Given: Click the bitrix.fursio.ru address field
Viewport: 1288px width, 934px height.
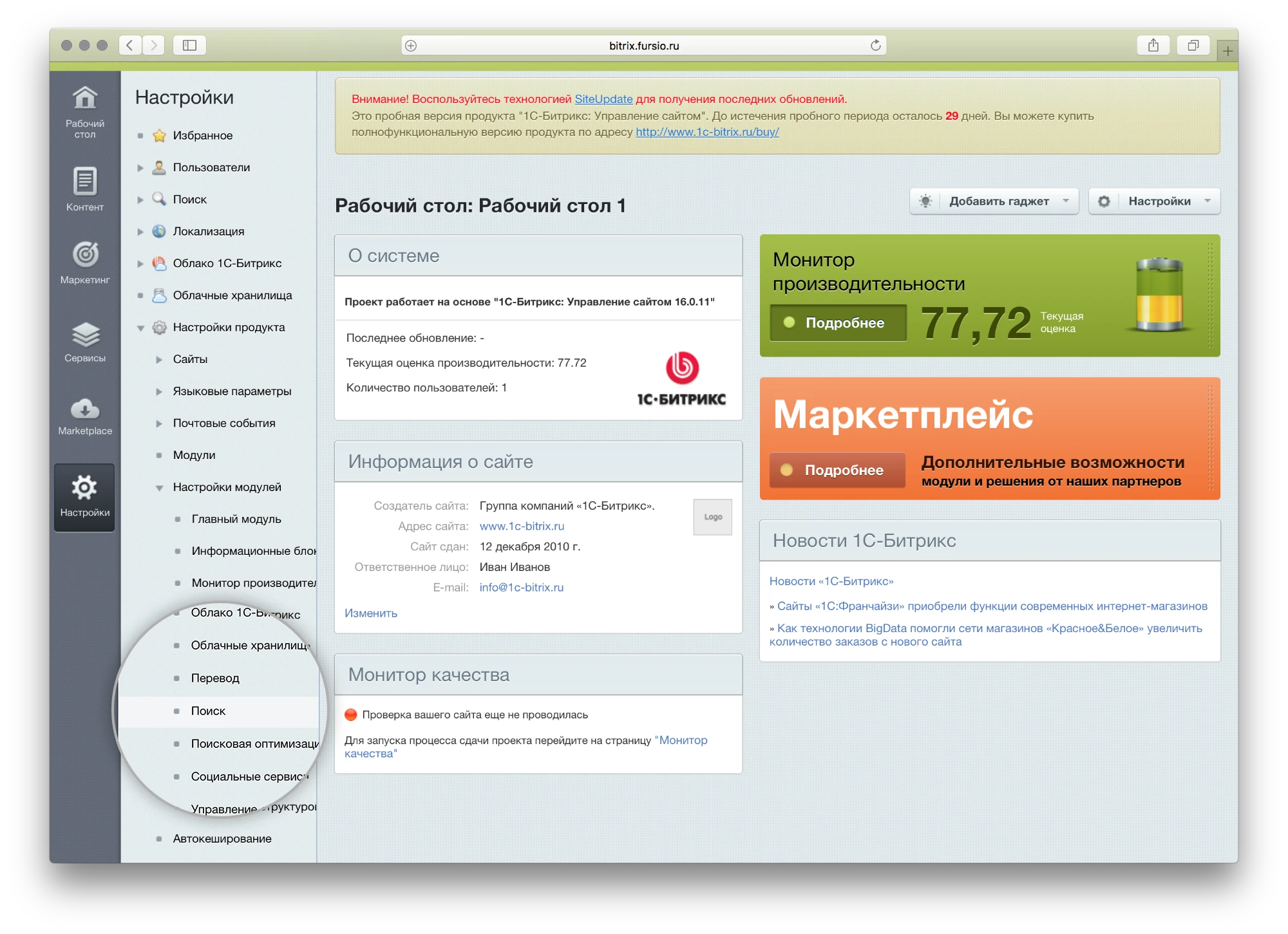Looking at the screenshot, I should pyautogui.click(x=643, y=46).
